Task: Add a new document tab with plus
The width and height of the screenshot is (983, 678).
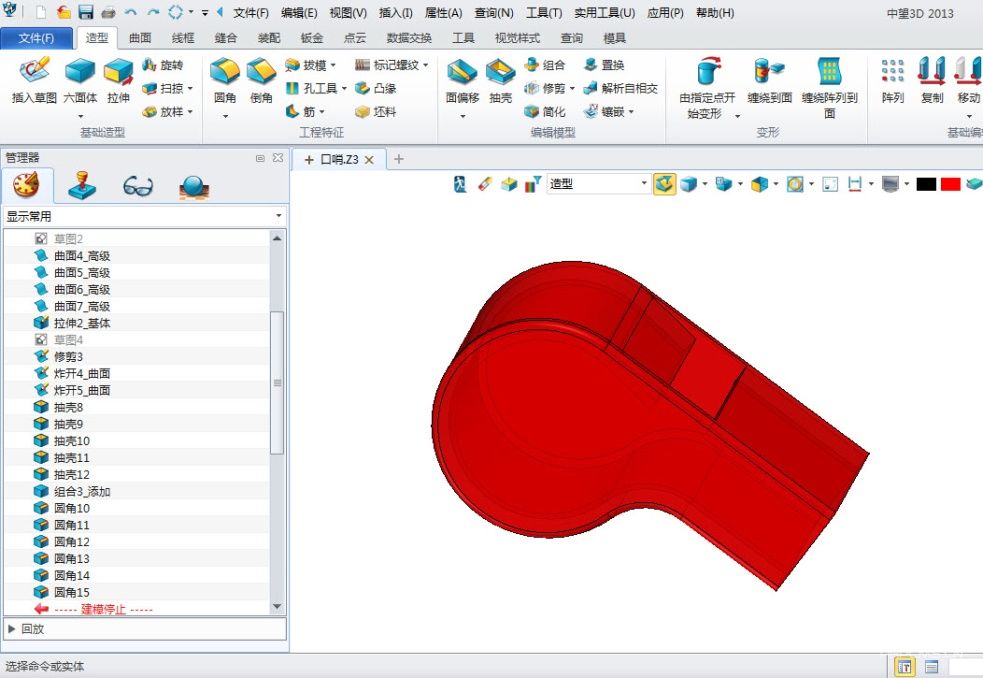Action: coord(399,159)
